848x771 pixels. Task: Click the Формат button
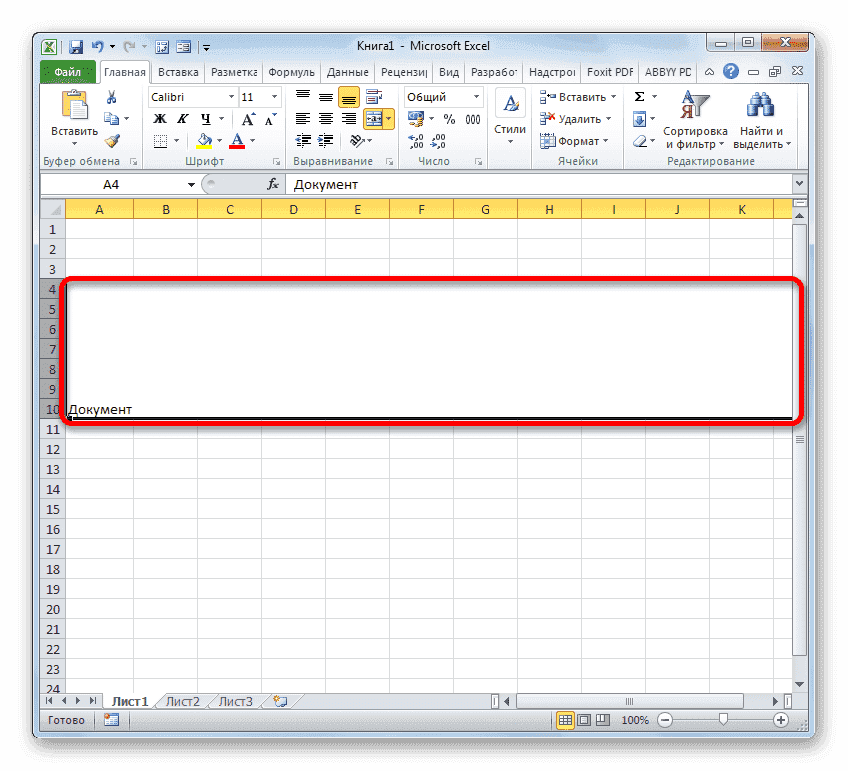[x=577, y=141]
